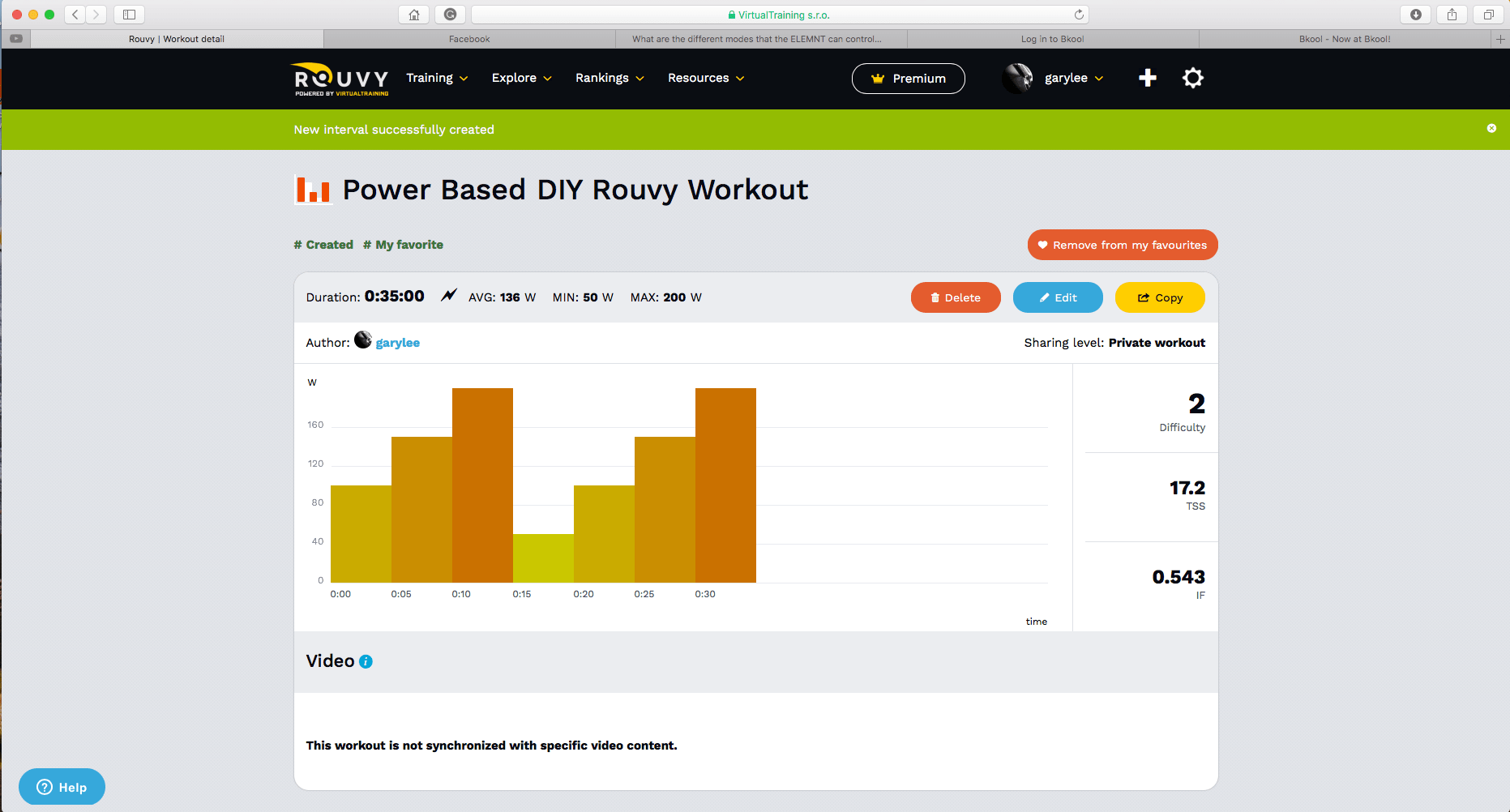The width and height of the screenshot is (1510, 812).
Task: Click the lightning power icon next to duration
Action: (x=448, y=295)
